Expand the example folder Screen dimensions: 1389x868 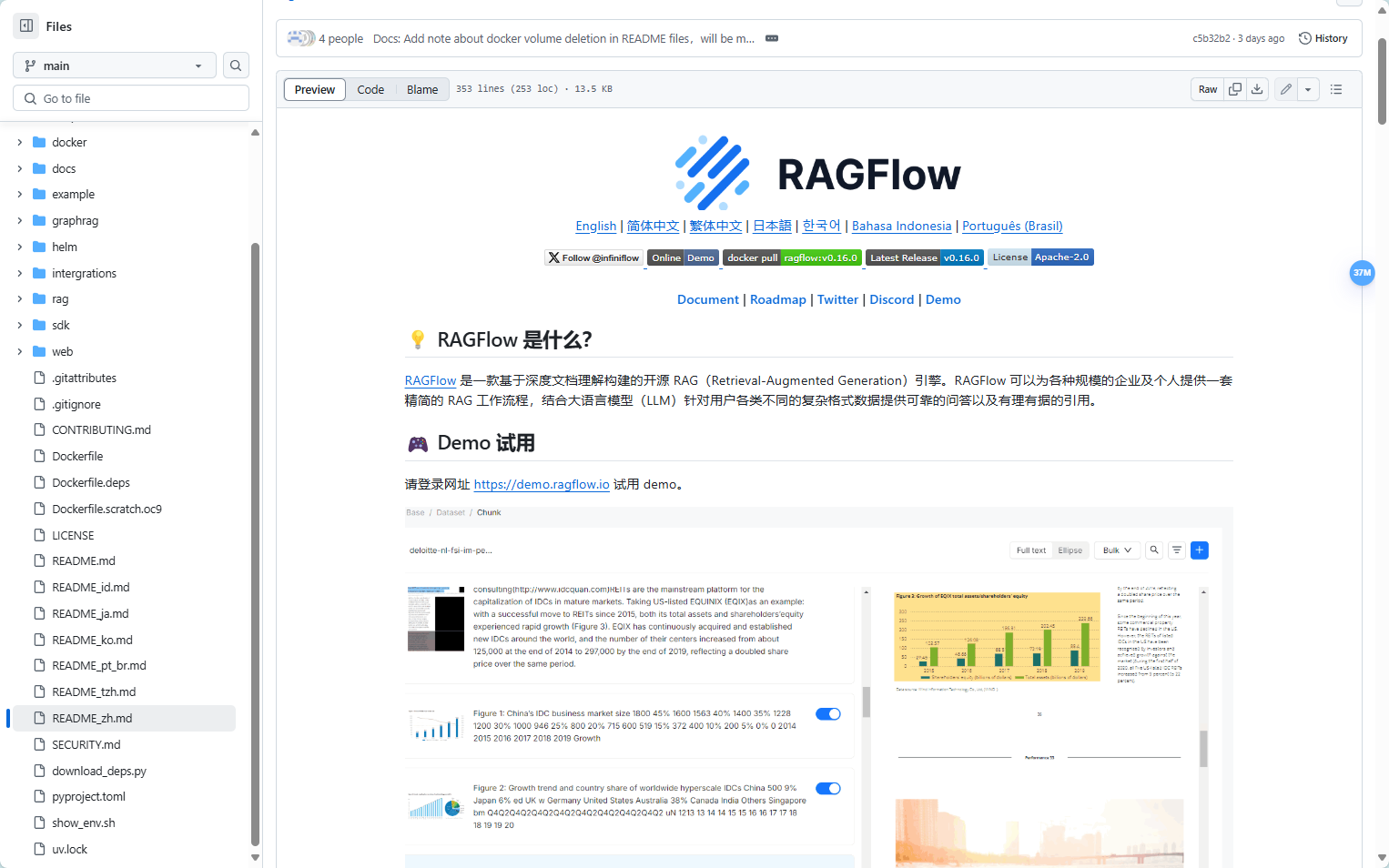20,194
